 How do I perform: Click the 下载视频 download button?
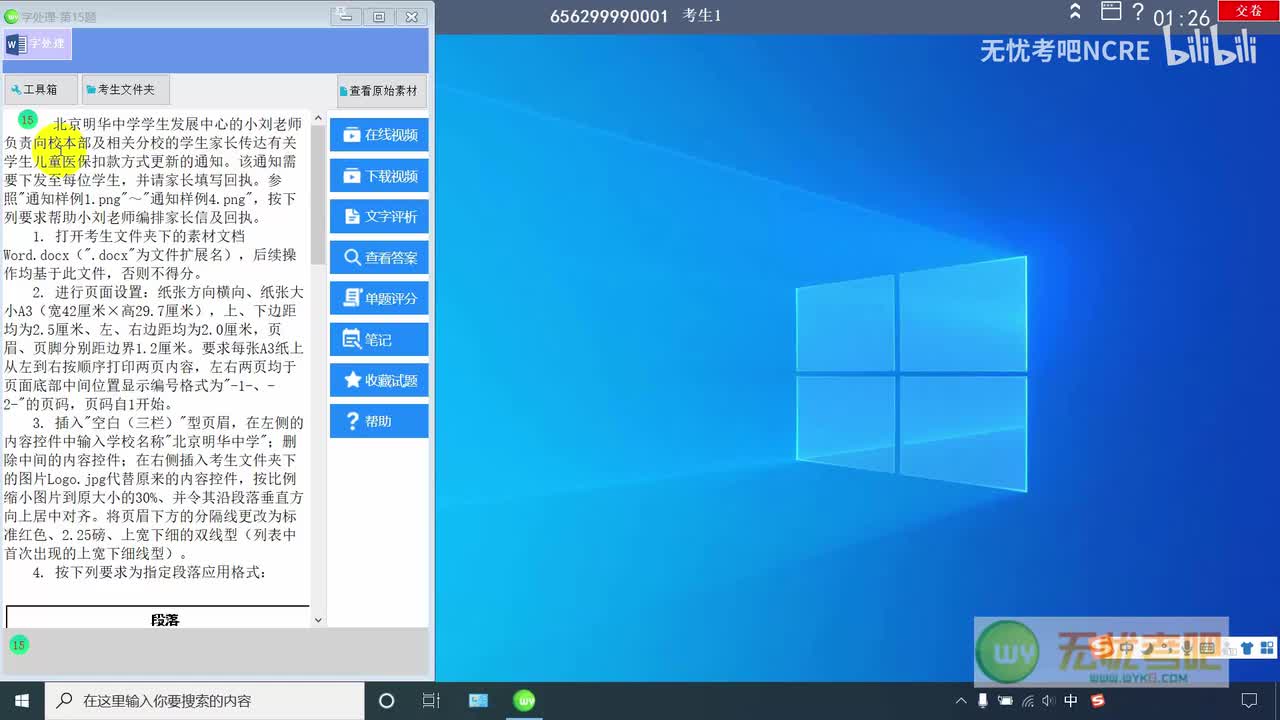(379, 176)
